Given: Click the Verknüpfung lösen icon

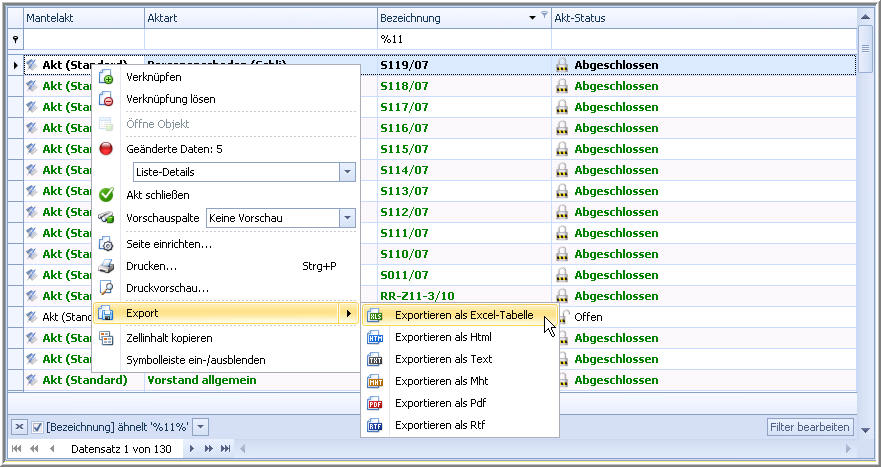Looking at the screenshot, I should click(107, 100).
